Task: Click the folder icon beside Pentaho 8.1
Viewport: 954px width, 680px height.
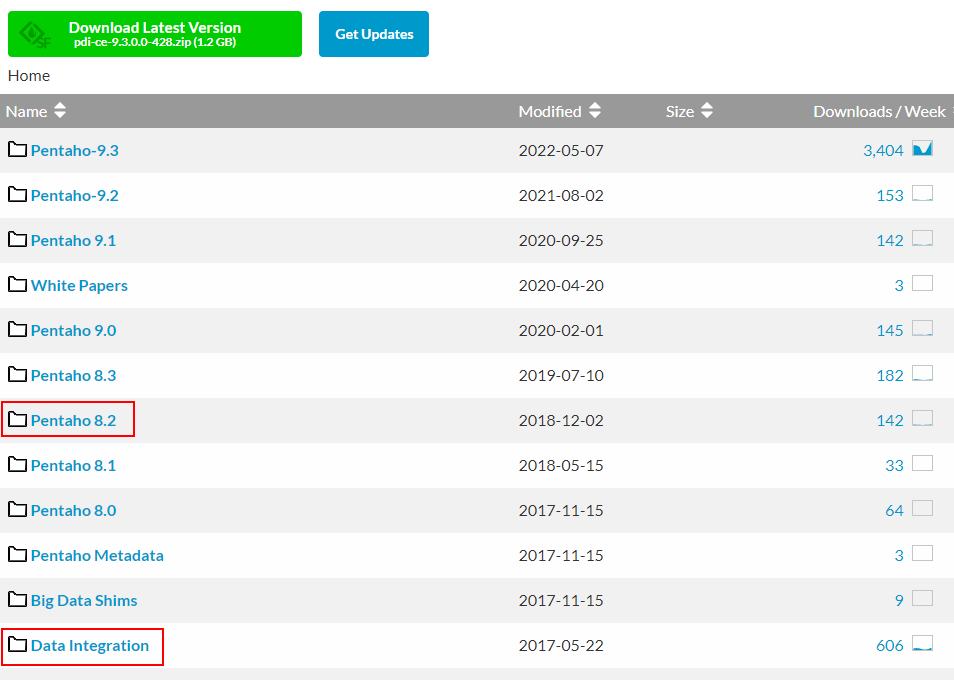Action: 17,464
